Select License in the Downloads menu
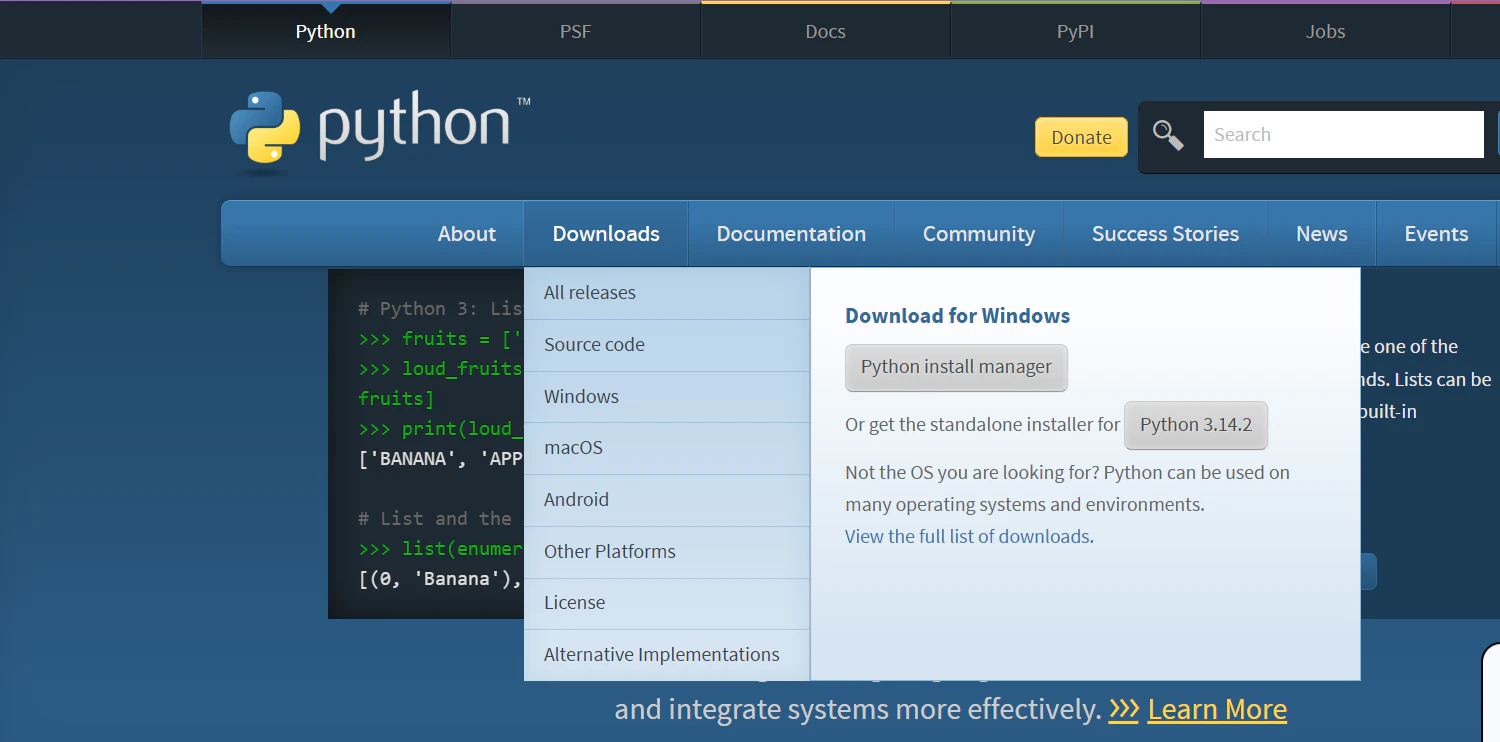Viewport: 1500px width, 742px height. (x=667, y=603)
